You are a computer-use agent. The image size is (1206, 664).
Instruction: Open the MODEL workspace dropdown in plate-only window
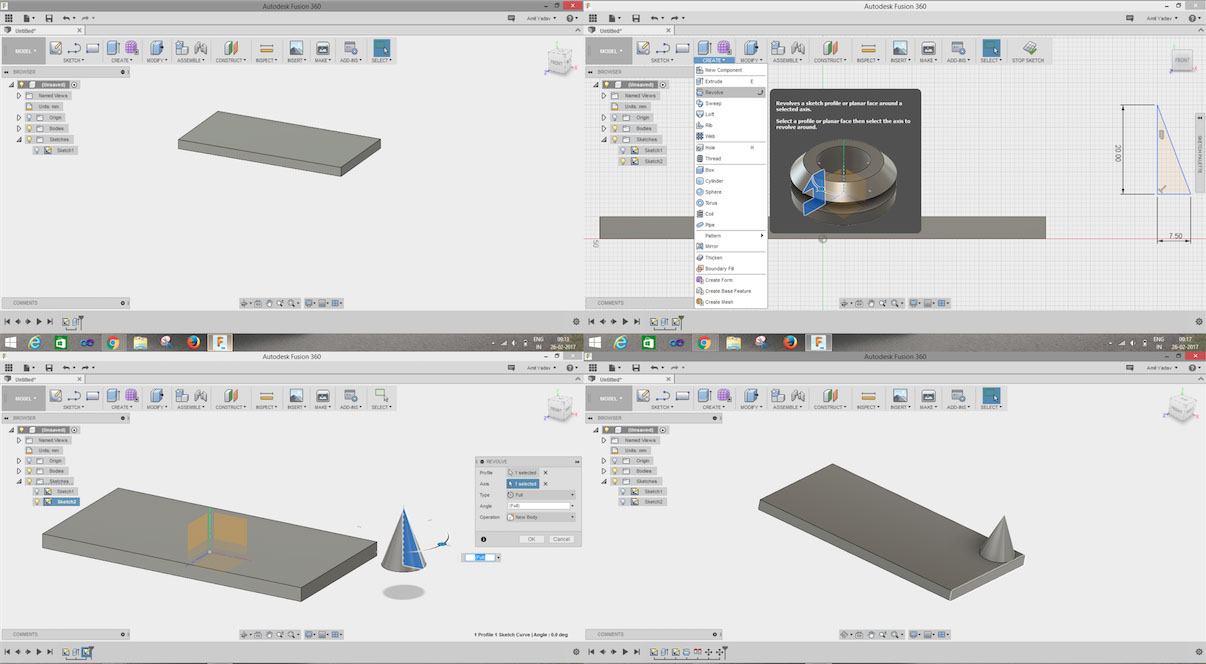point(22,51)
